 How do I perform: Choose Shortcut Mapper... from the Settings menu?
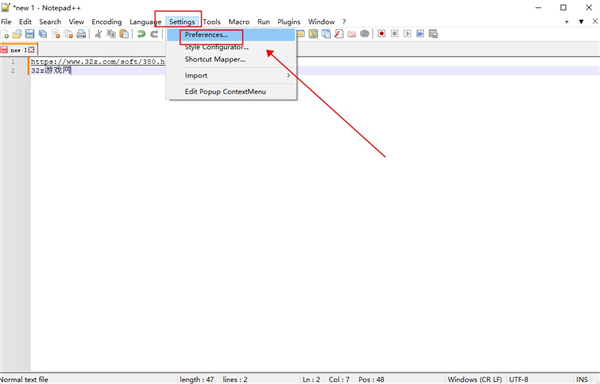click(x=231, y=59)
